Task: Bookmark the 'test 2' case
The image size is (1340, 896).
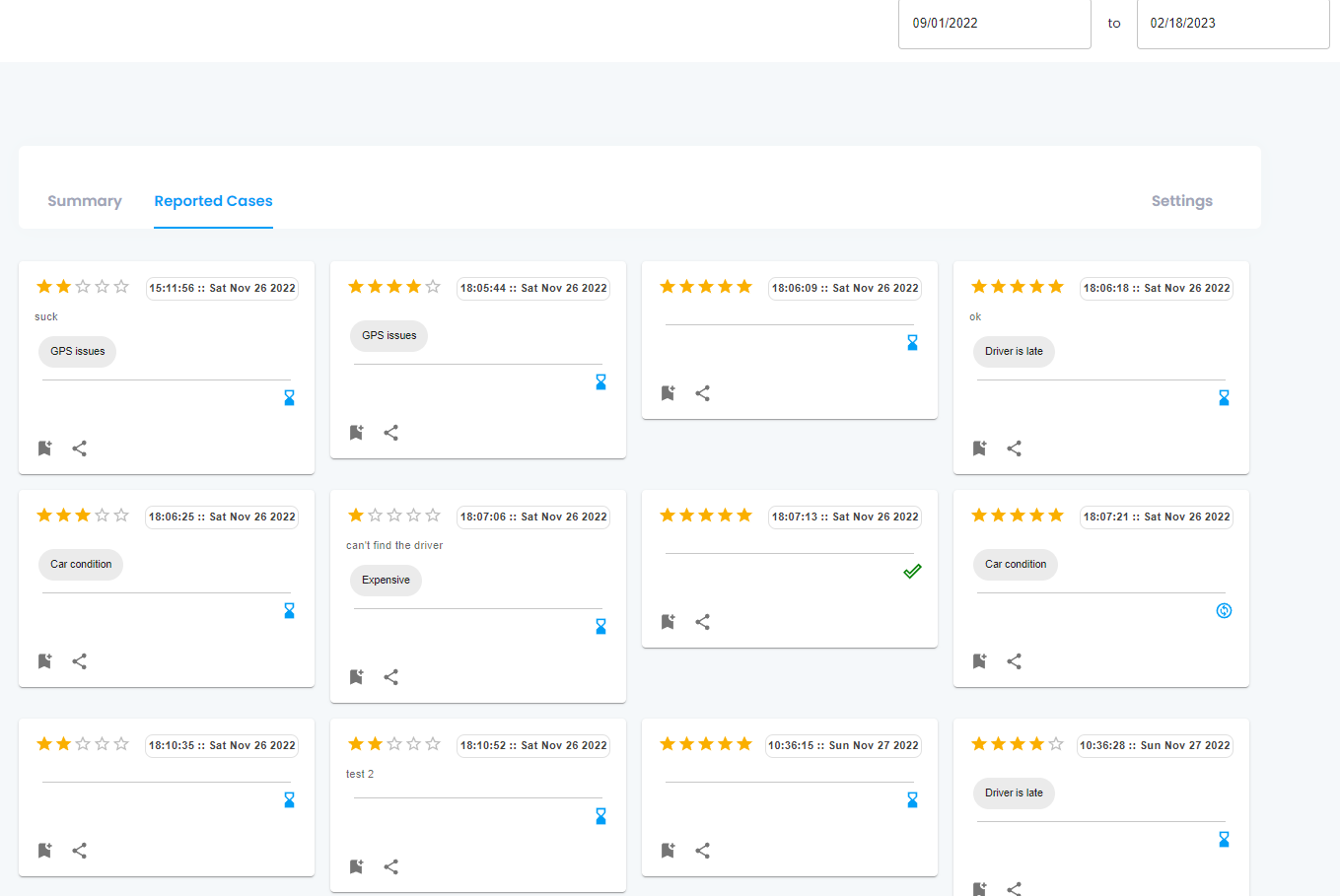Action: tap(356, 866)
